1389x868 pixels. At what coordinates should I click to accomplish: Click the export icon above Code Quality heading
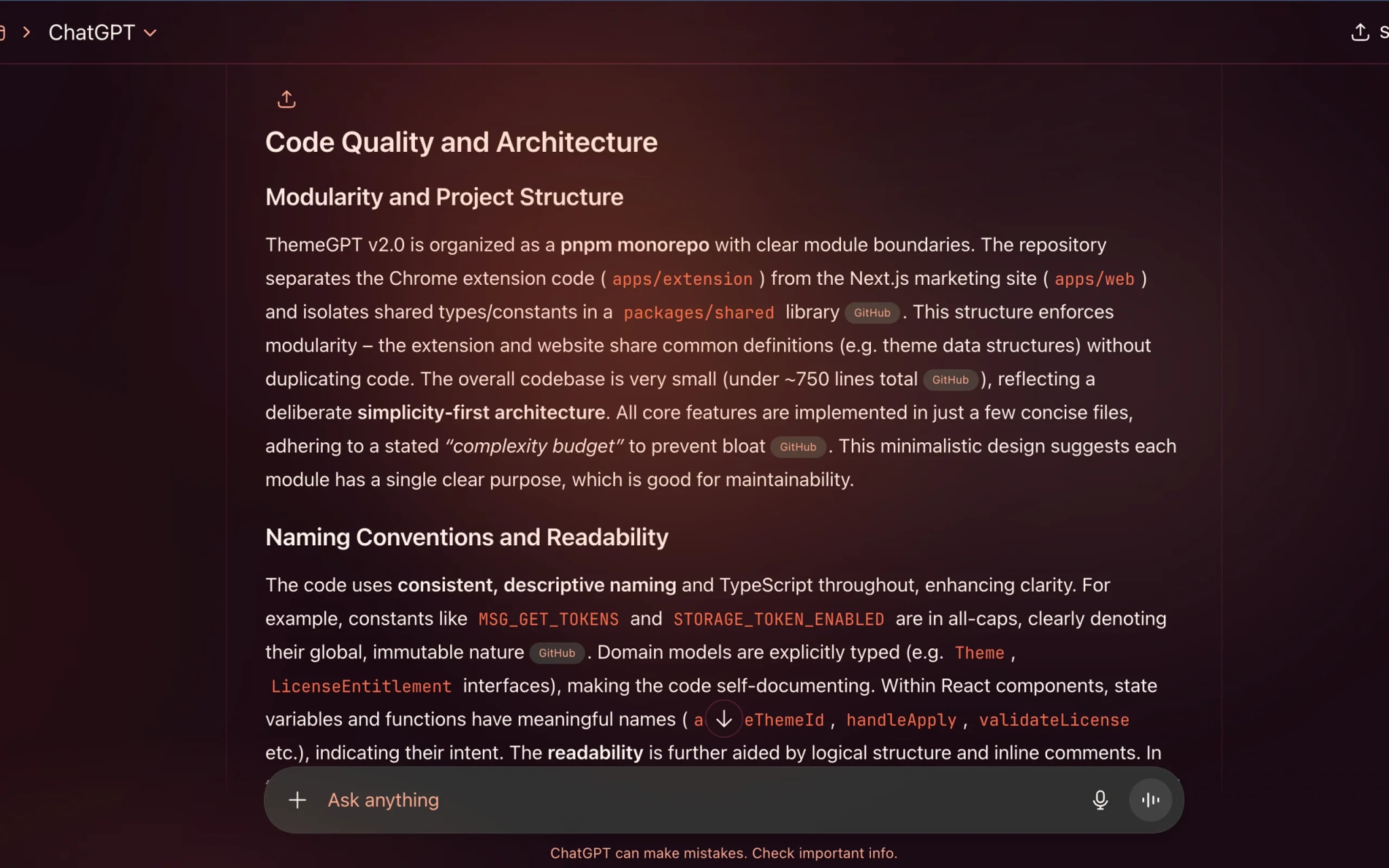(x=286, y=100)
